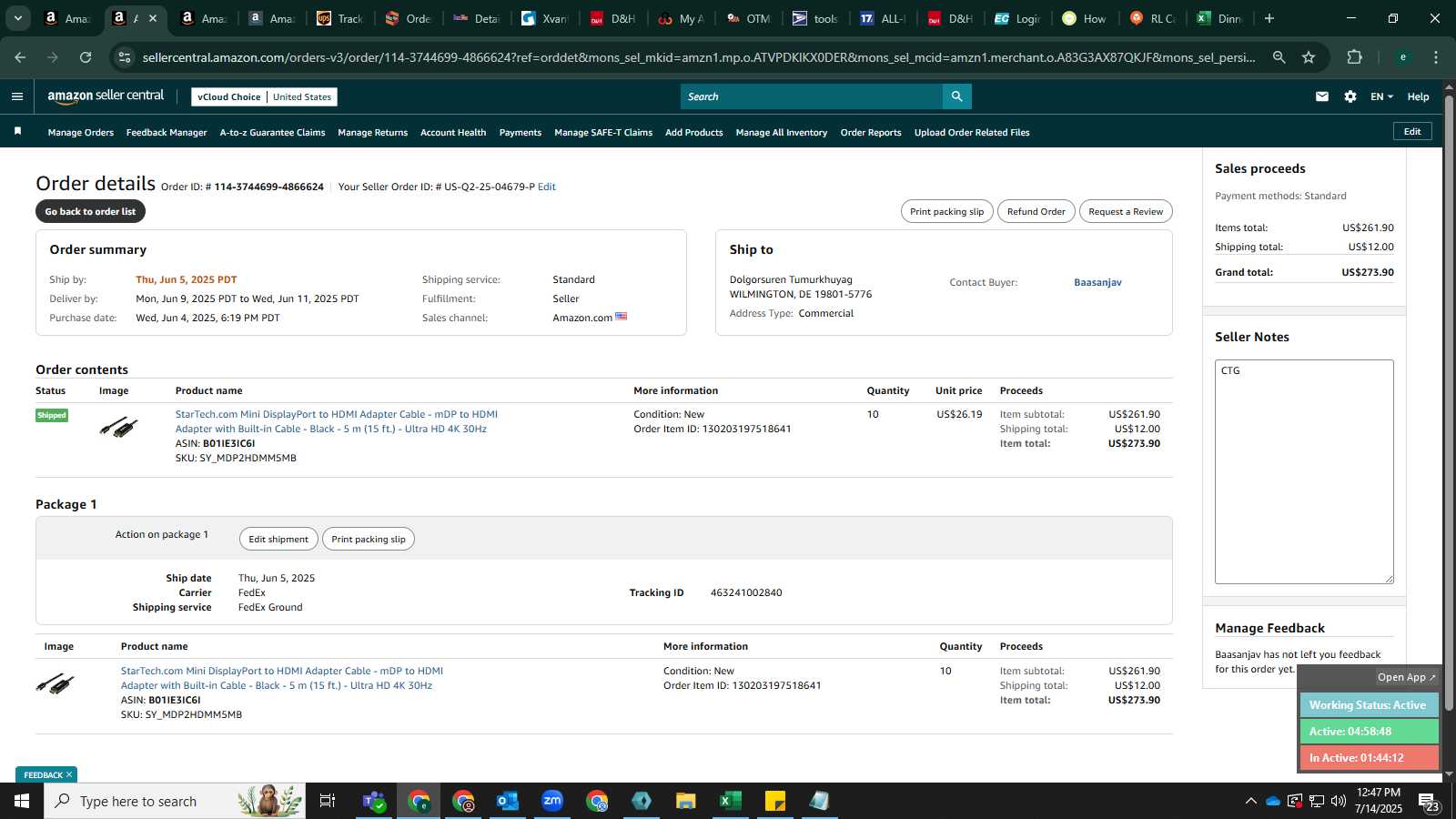This screenshot has width=1456, height=819.
Task: Open Upload Order Related Files
Action: [972, 133]
